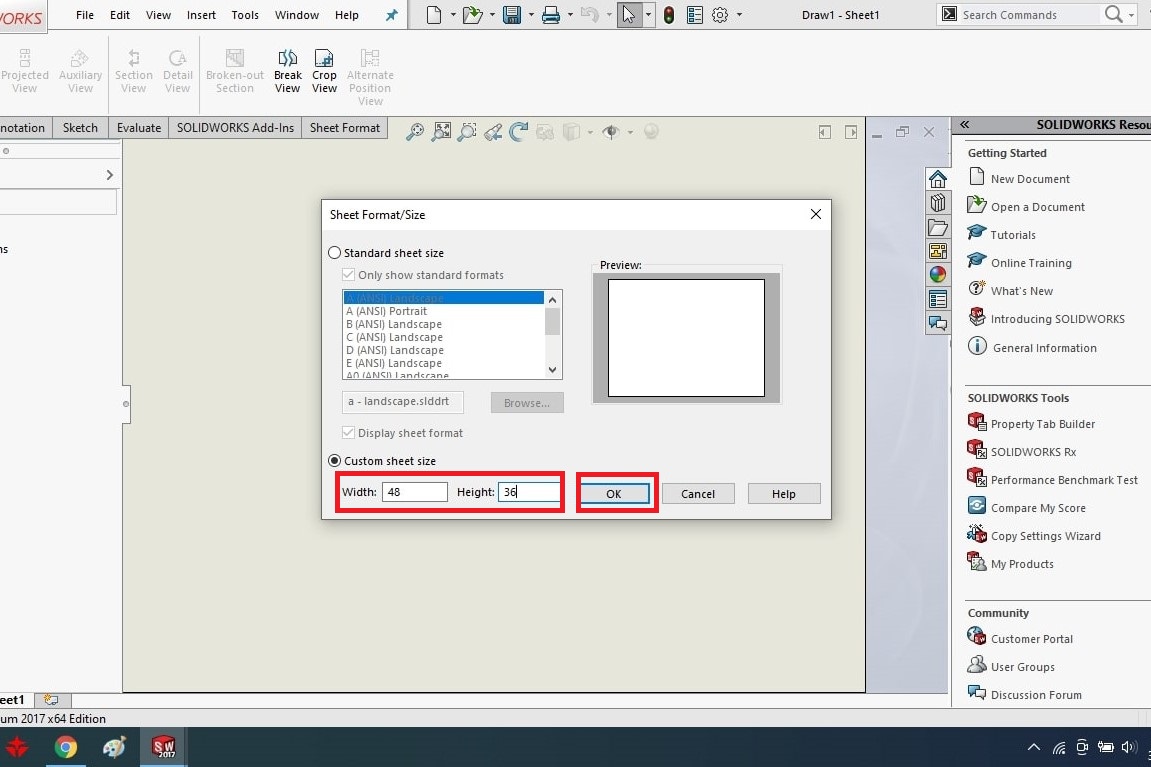Image resolution: width=1151 pixels, height=767 pixels.
Task: Switch to the Evaluate tab
Action: [x=139, y=128]
